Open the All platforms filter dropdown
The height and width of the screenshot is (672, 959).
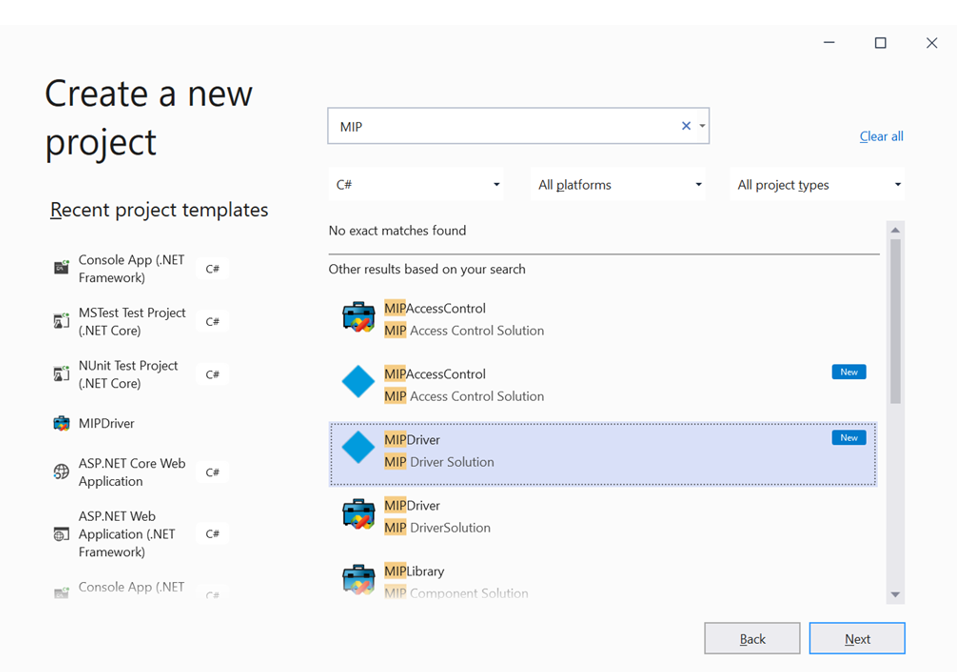coord(618,185)
